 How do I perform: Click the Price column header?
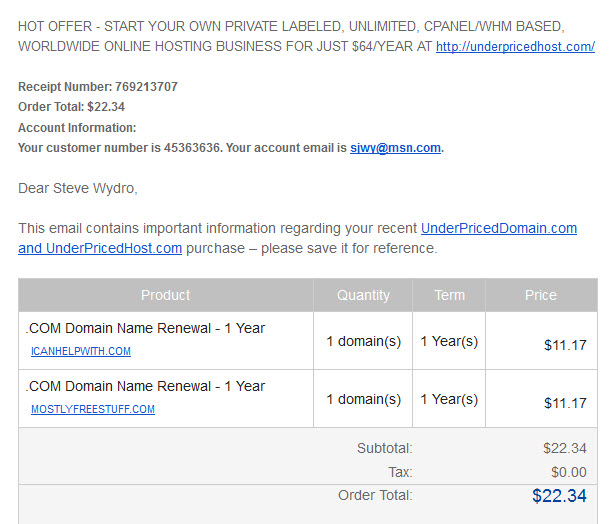click(x=541, y=295)
